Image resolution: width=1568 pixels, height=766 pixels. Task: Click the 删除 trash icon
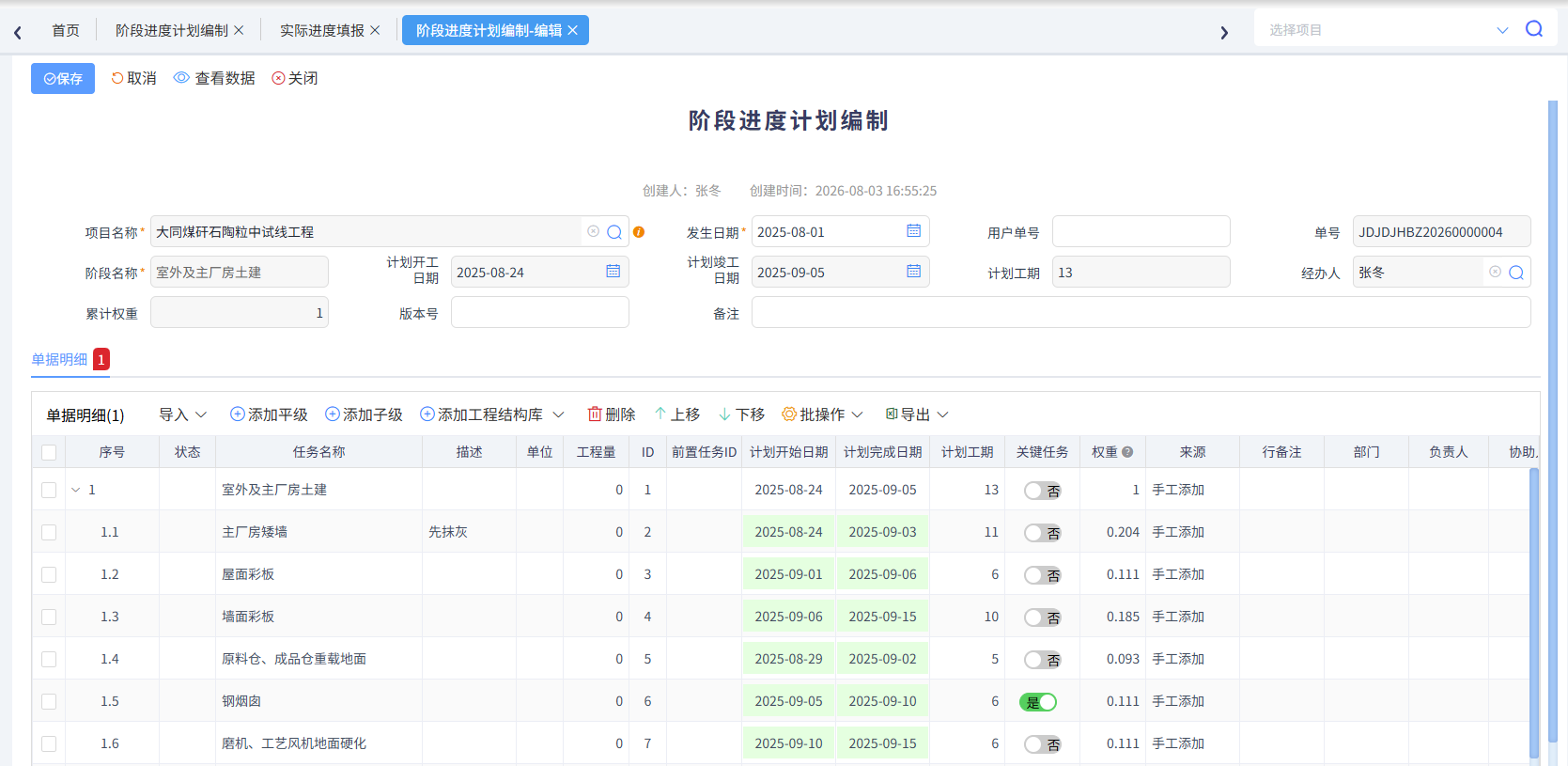point(595,414)
